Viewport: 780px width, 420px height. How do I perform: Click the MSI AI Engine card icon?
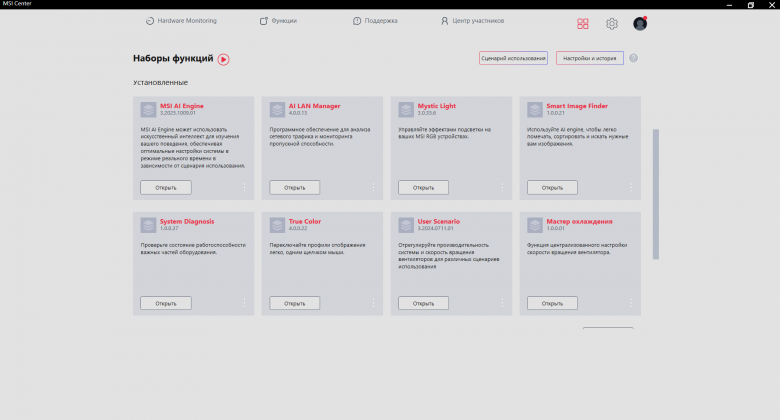148,109
